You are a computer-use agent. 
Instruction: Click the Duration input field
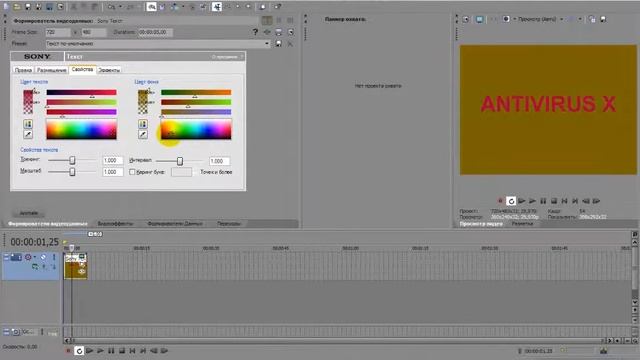(156, 32)
